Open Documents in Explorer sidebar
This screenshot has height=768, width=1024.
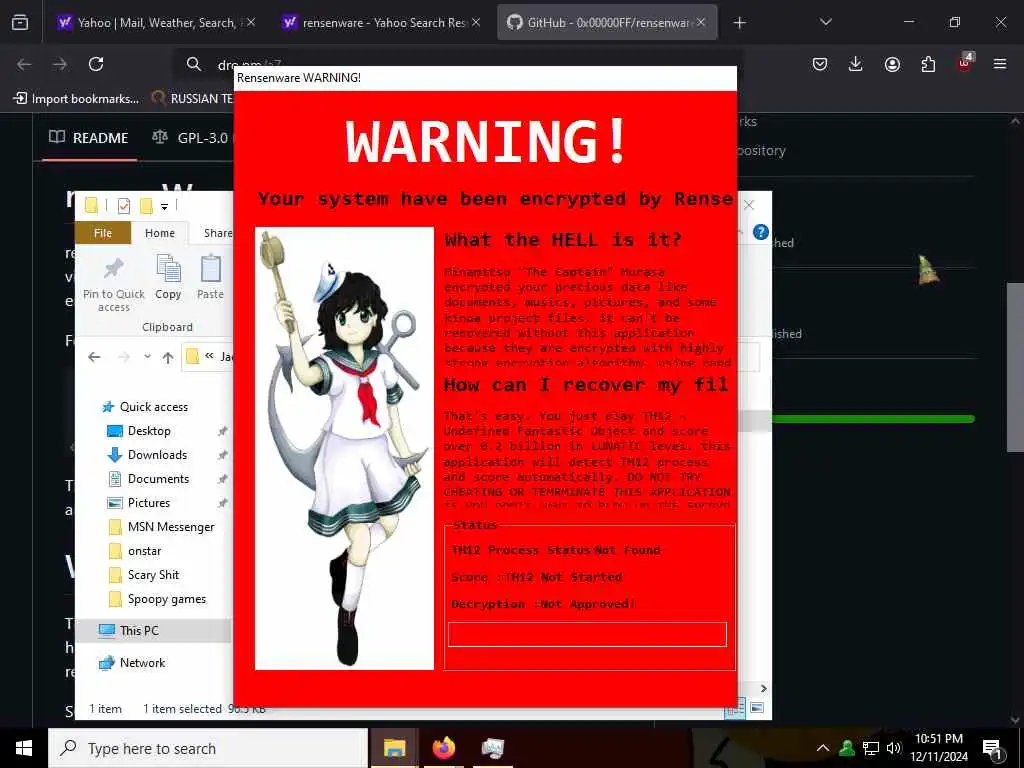click(158, 479)
